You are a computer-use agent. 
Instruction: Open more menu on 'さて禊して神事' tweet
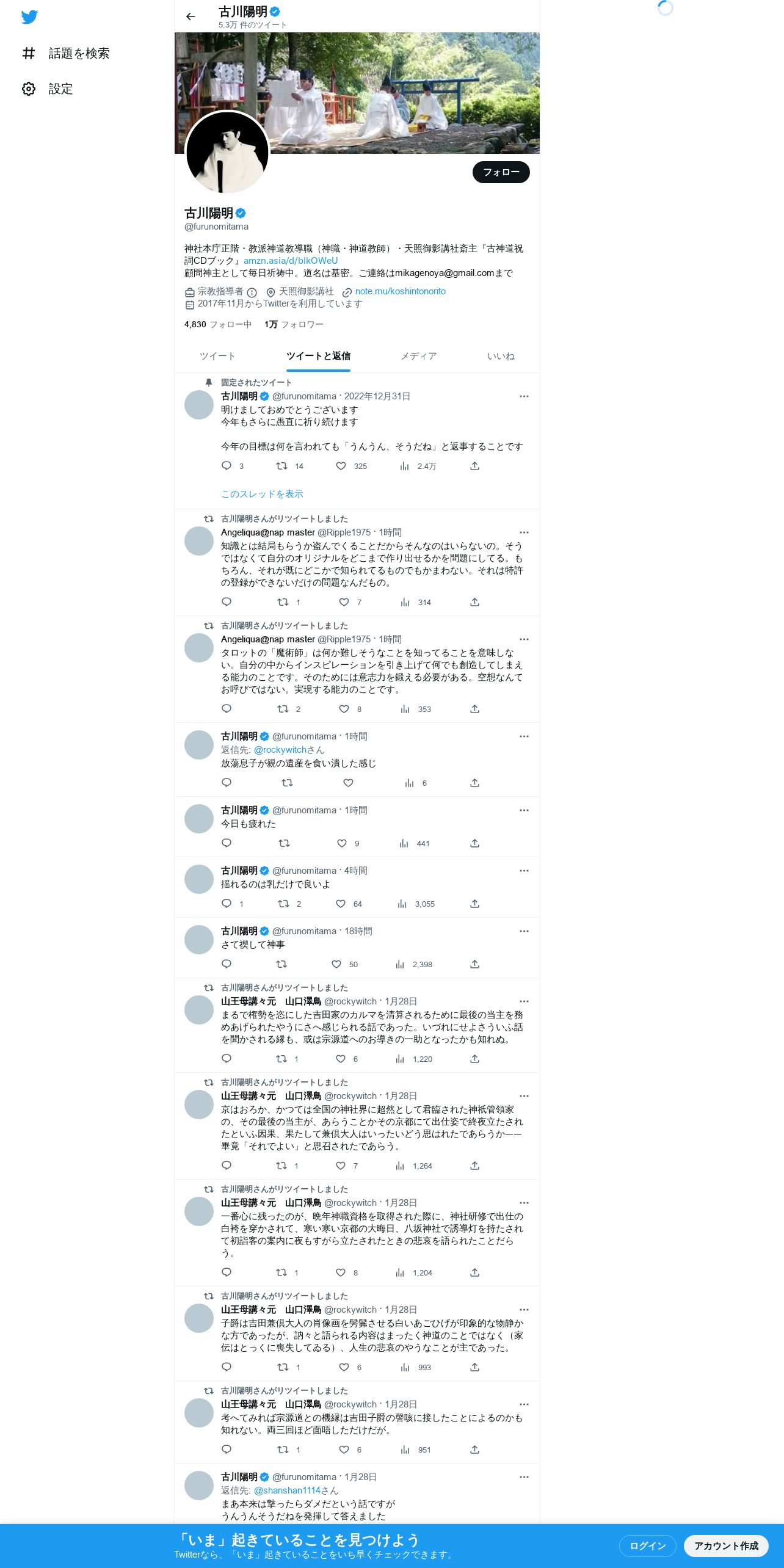click(x=524, y=931)
